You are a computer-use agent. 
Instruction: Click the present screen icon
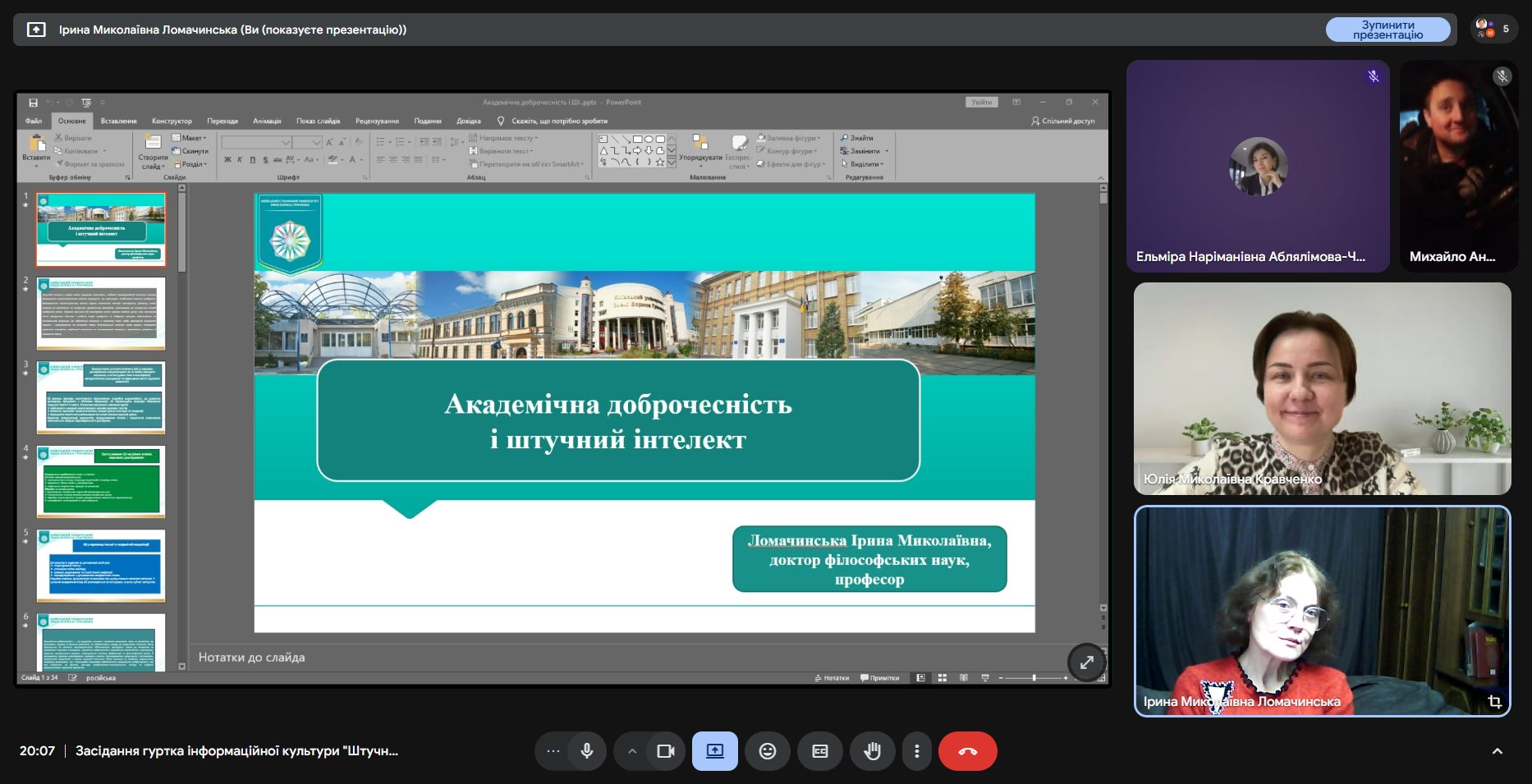tap(714, 751)
